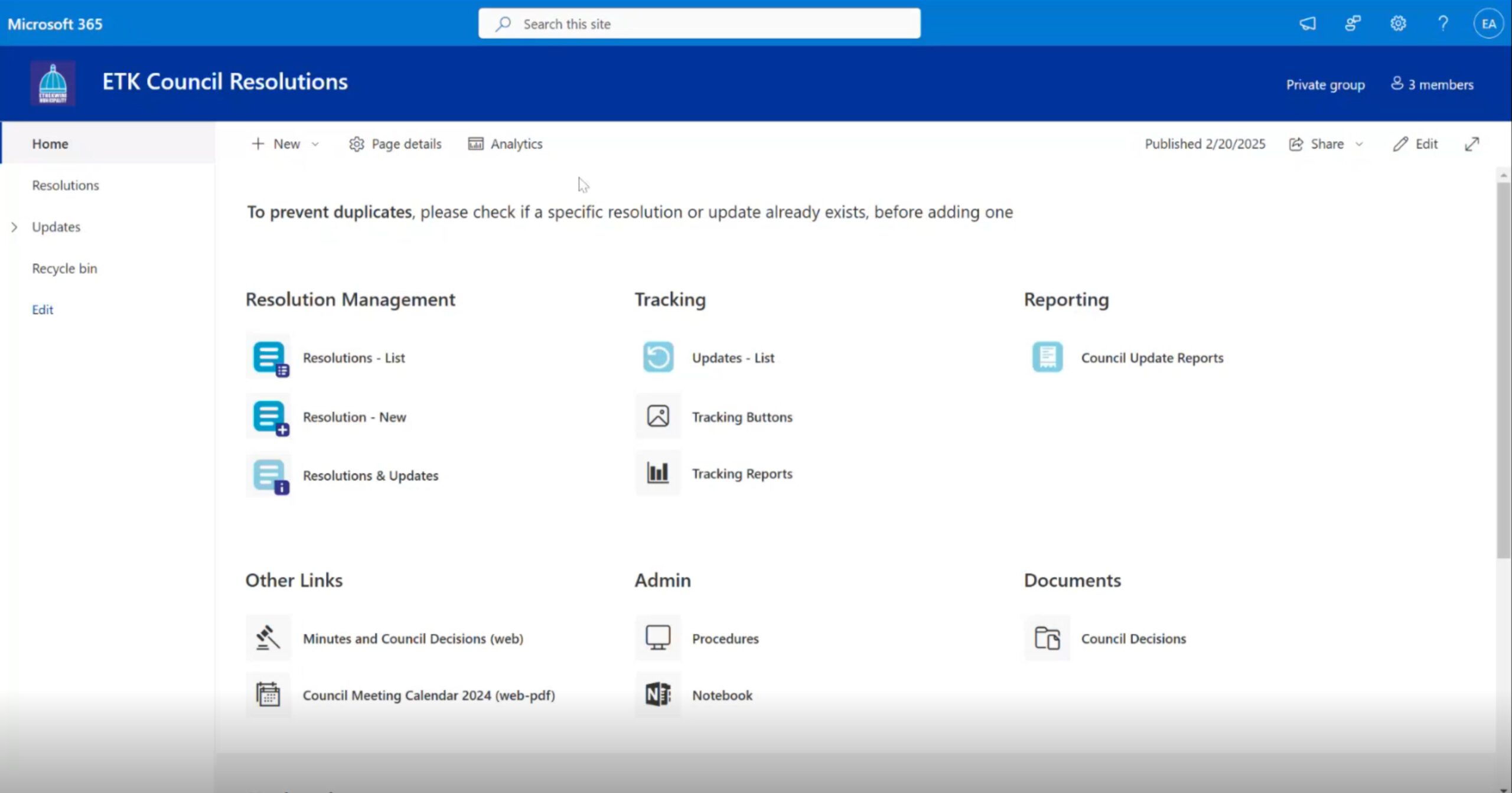Viewport: 1512px width, 793px height.
Task: Open the Updates - List icon
Action: click(x=658, y=357)
